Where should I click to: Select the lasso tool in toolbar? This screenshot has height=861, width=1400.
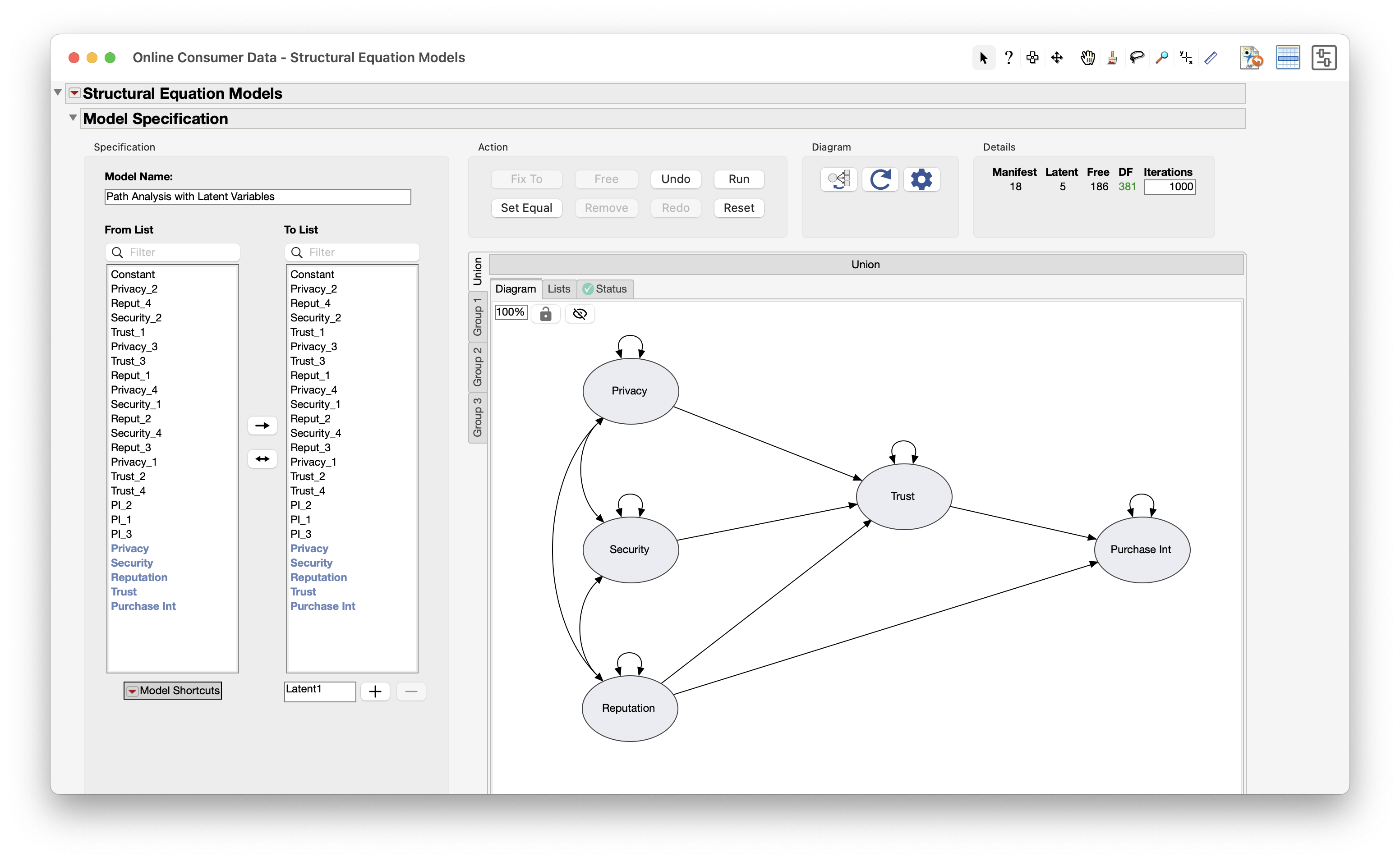pyautogui.click(x=1137, y=58)
